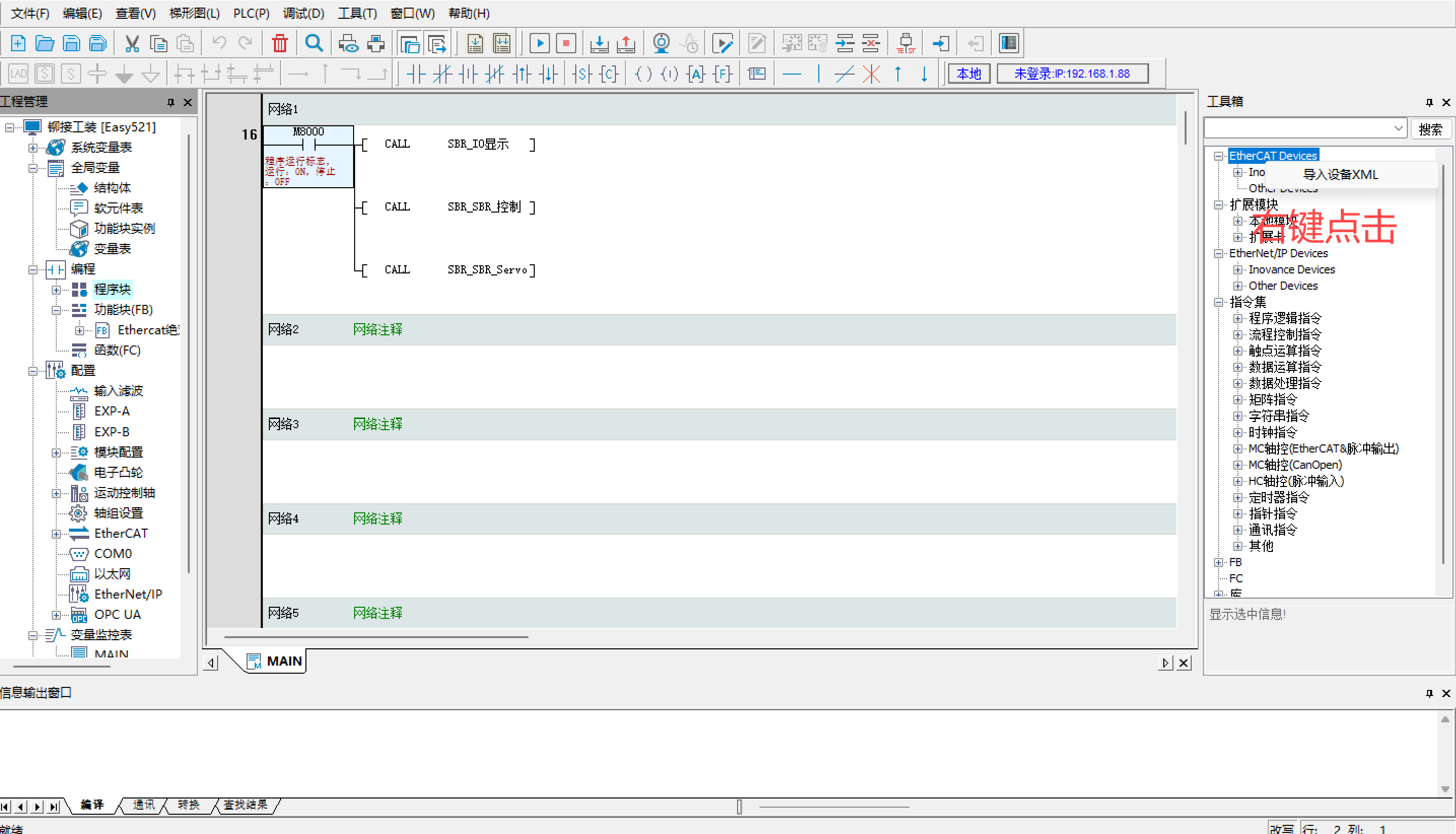The width and height of the screenshot is (1456, 834).
Task: Switch to the 通讯 output tab
Action: coord(144,805)
